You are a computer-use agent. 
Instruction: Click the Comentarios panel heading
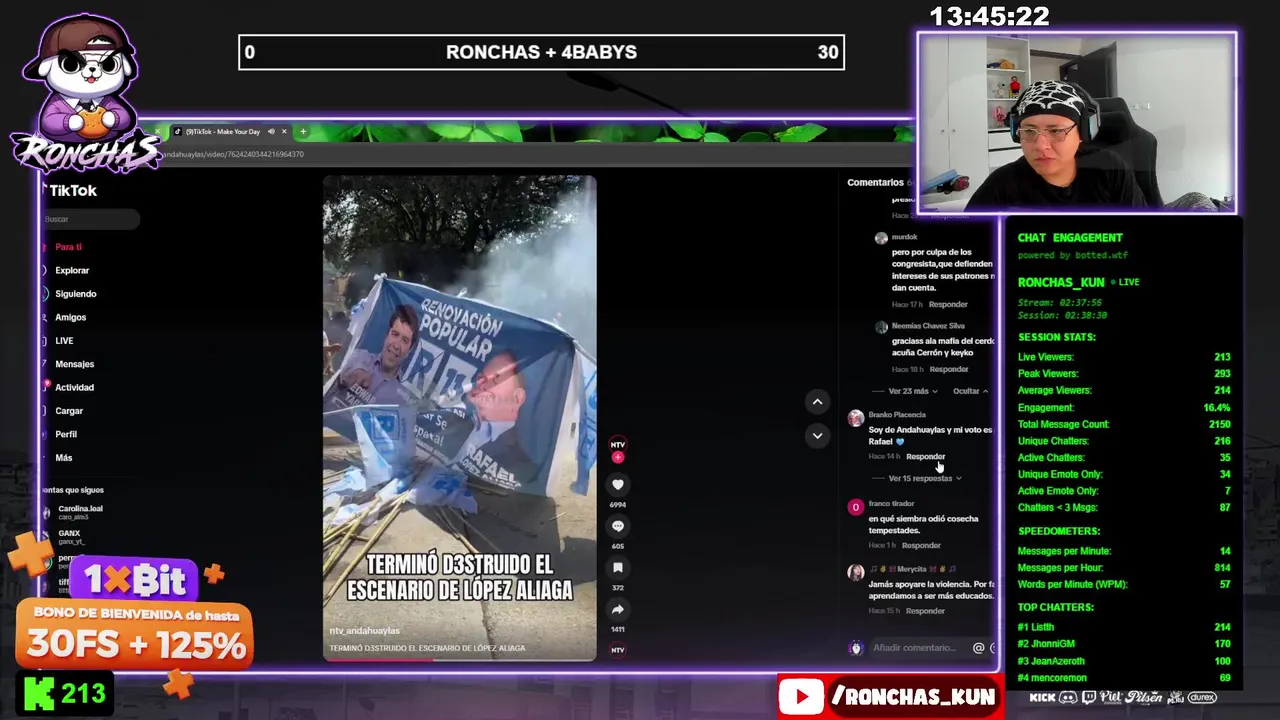(x=875, y=182)
